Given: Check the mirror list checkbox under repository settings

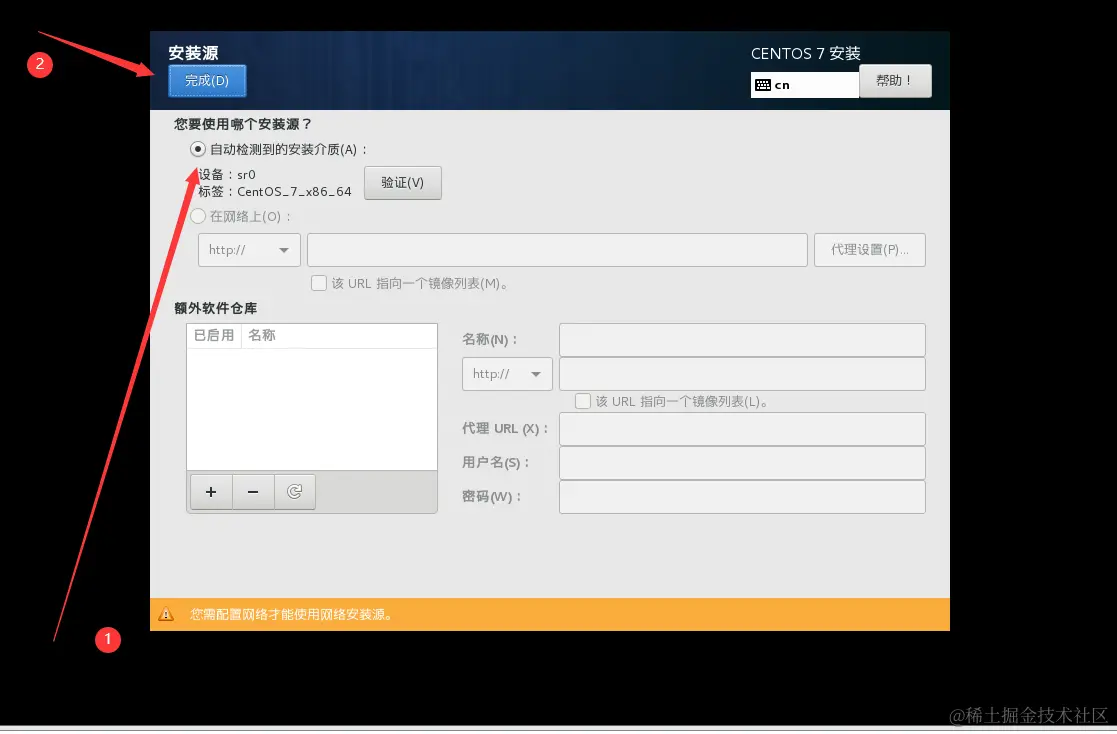Looking at the screenshot, I should pos(583,400).
